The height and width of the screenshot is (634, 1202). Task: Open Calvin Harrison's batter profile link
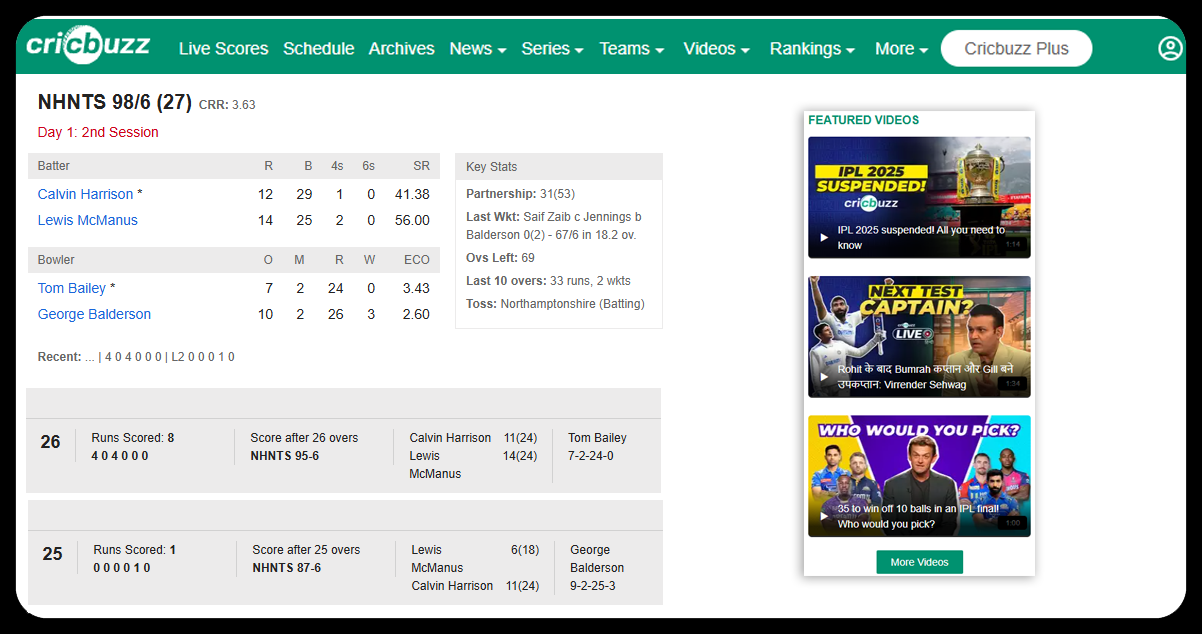click(x=85, y=194)
